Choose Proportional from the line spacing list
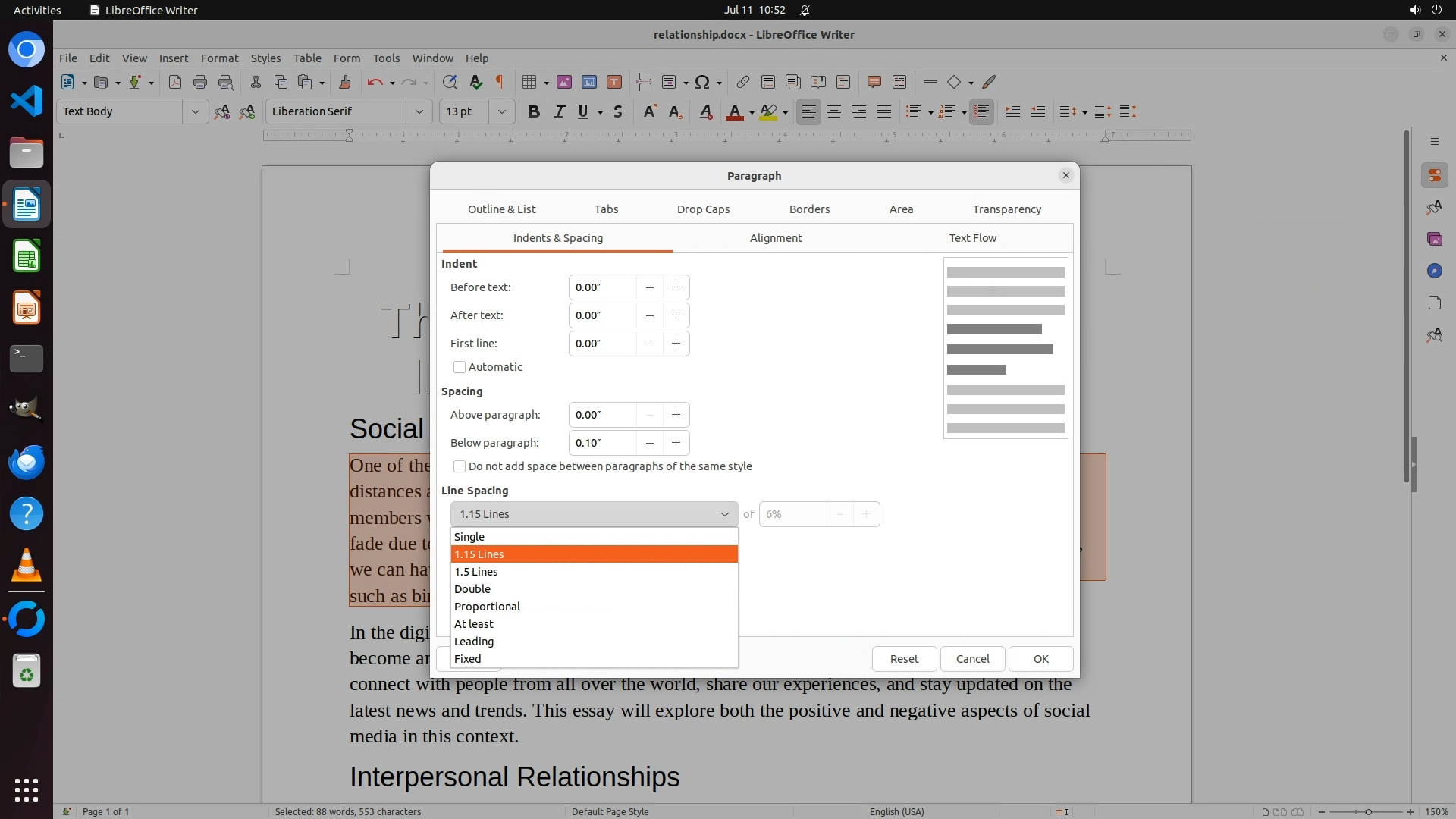 click(487, 607)
